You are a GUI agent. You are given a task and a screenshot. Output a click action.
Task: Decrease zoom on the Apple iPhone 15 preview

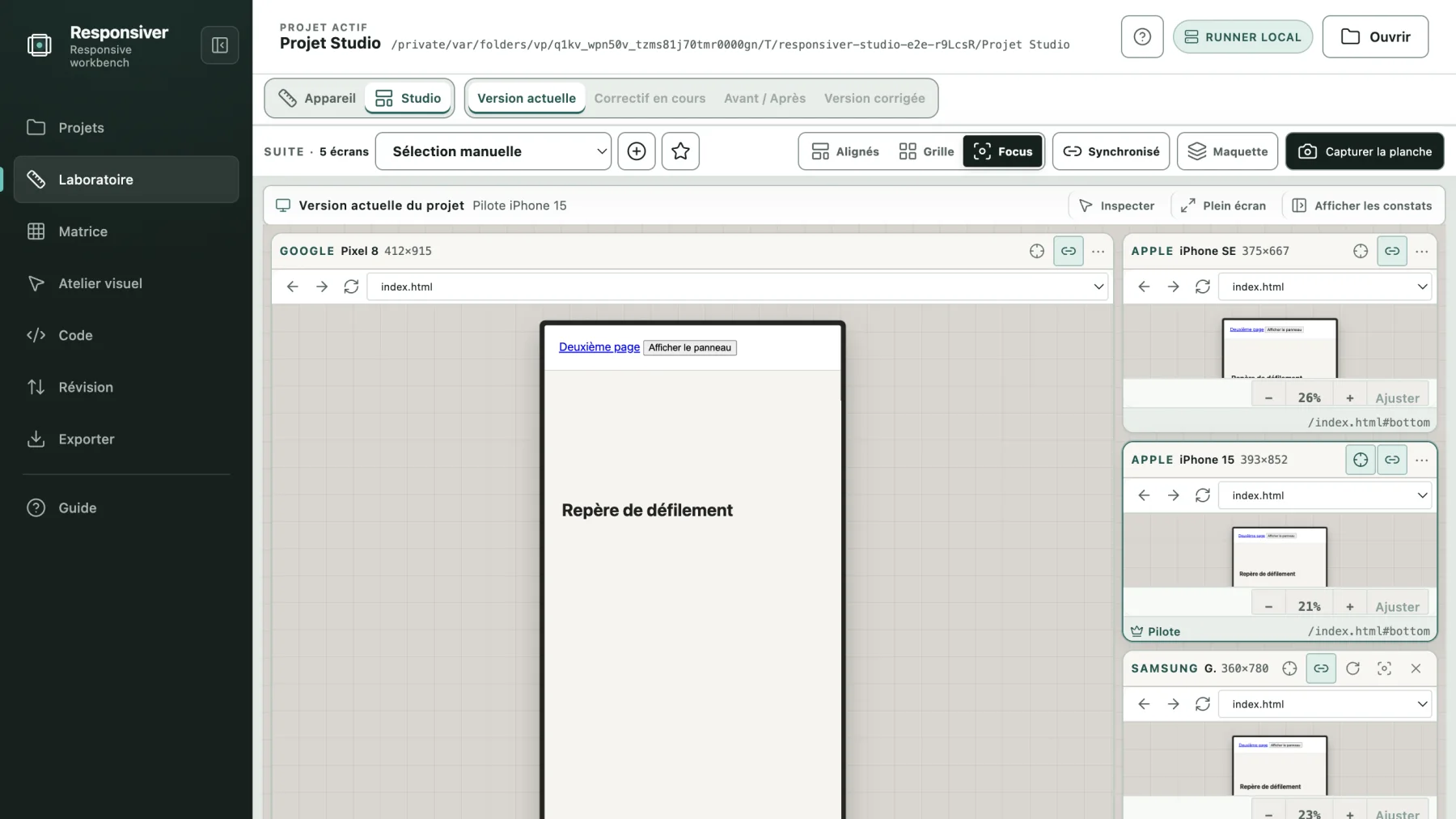tap(1268, 607)
